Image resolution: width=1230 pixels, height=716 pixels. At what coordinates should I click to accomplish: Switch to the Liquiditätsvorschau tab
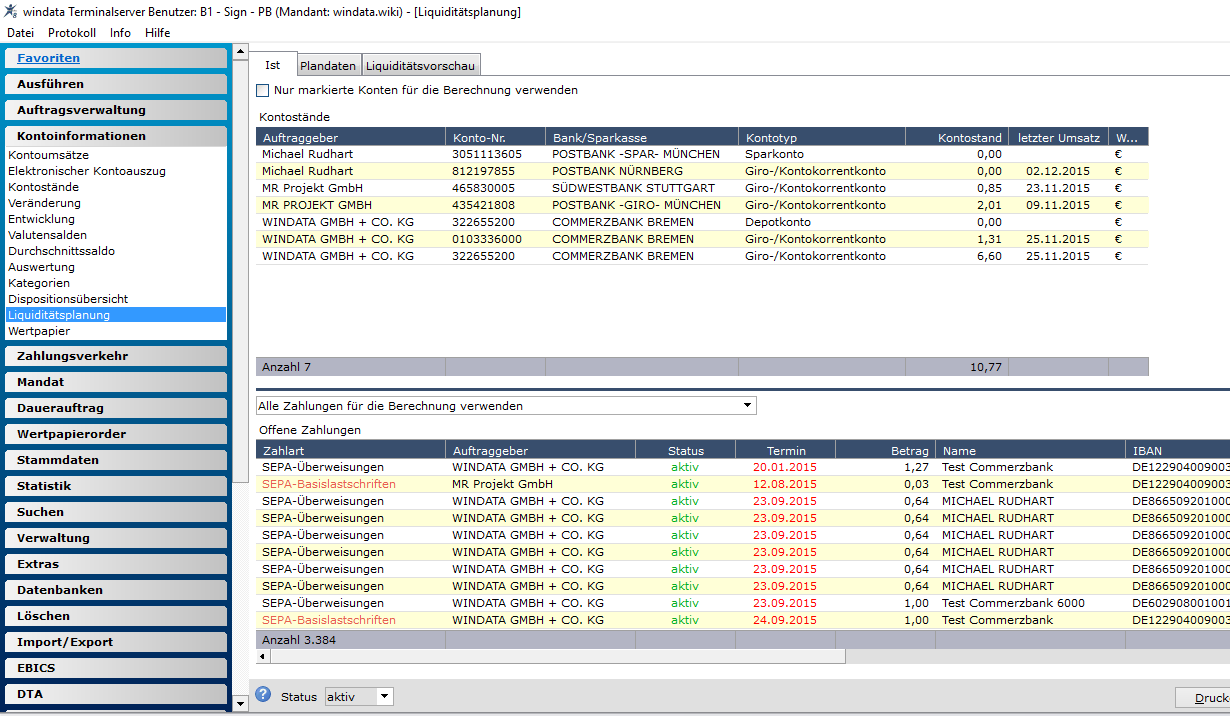[x=421, y=66]
